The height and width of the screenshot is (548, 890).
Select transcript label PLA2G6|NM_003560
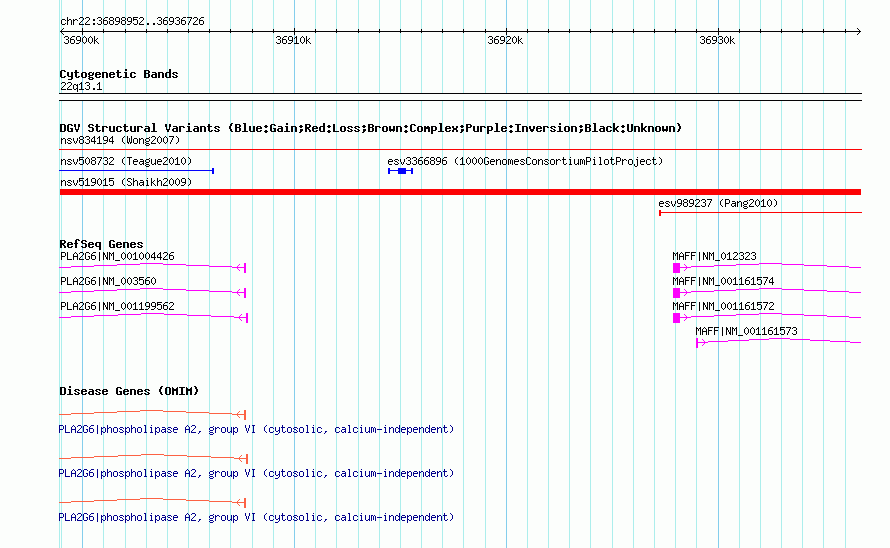[x=108, y=281]
